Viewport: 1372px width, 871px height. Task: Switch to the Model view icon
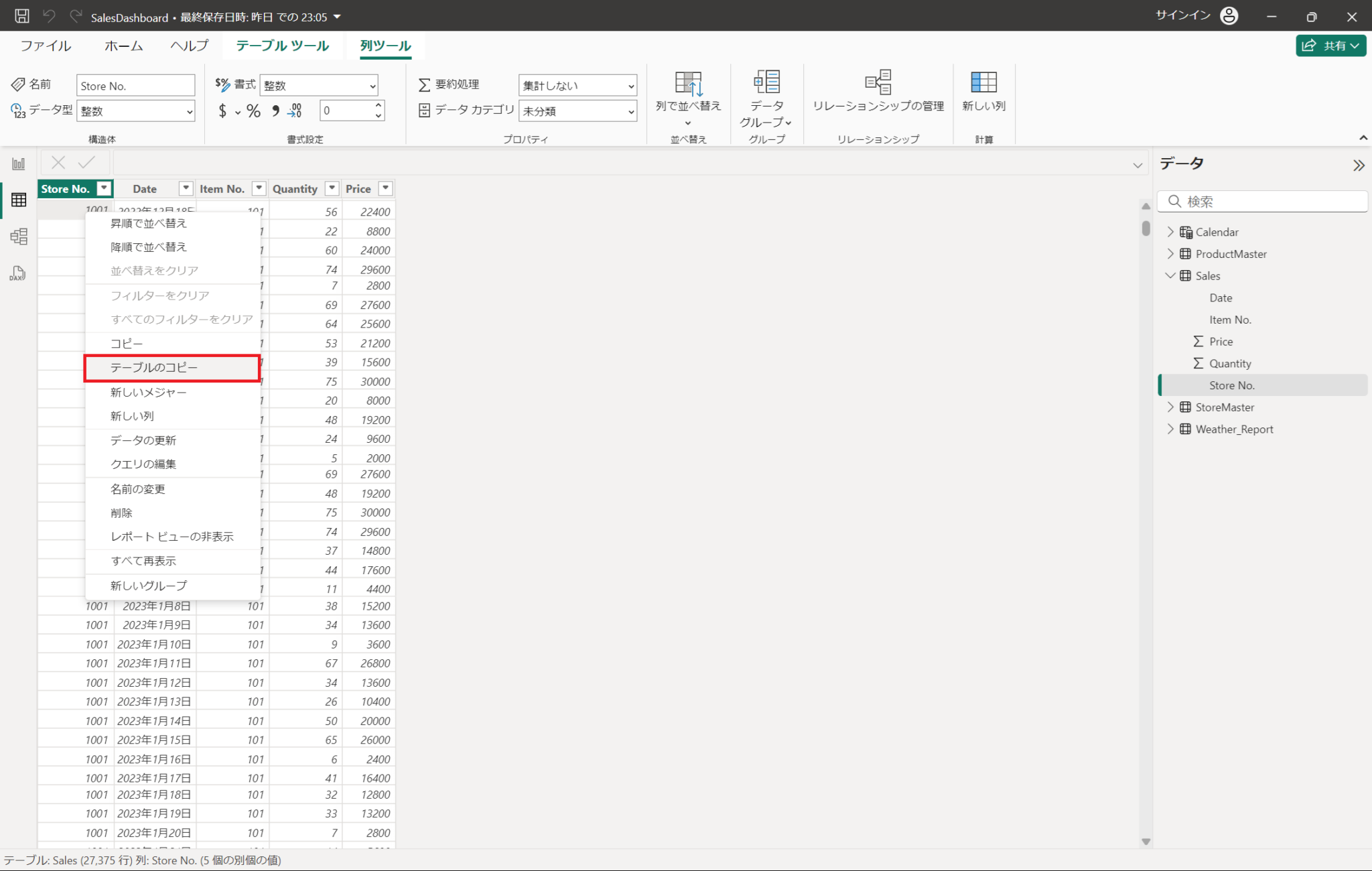point(19,237)
